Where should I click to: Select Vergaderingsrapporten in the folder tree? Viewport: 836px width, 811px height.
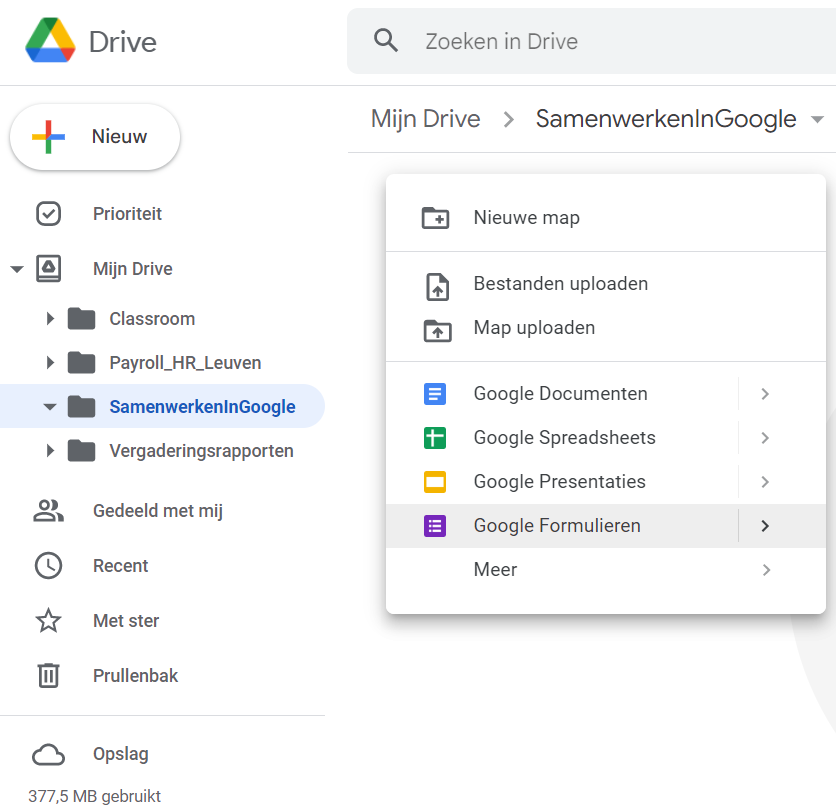coord(202,451)
